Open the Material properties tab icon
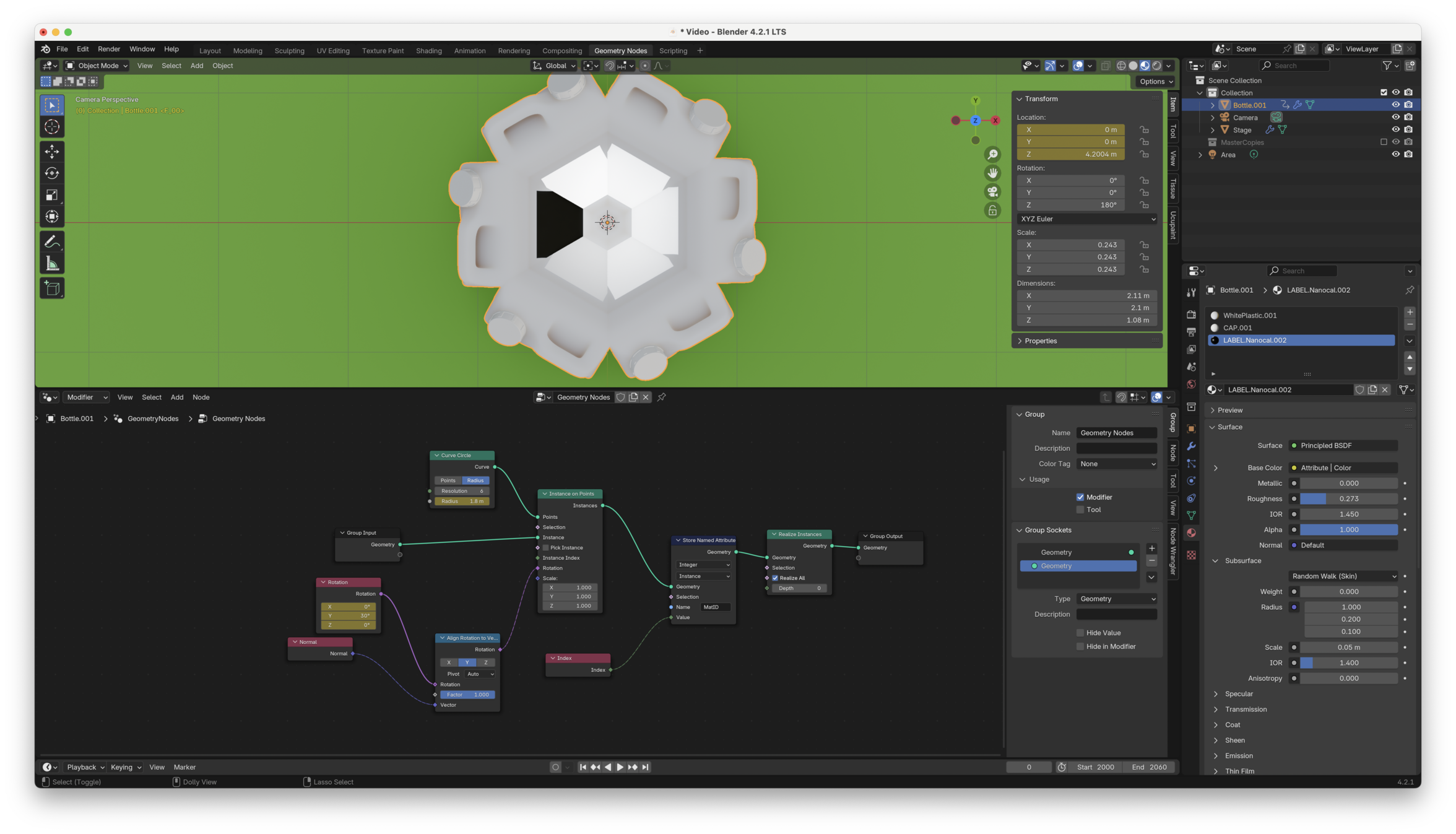This screenshot has width=1456, height=834. click(x=1191, y=532)
